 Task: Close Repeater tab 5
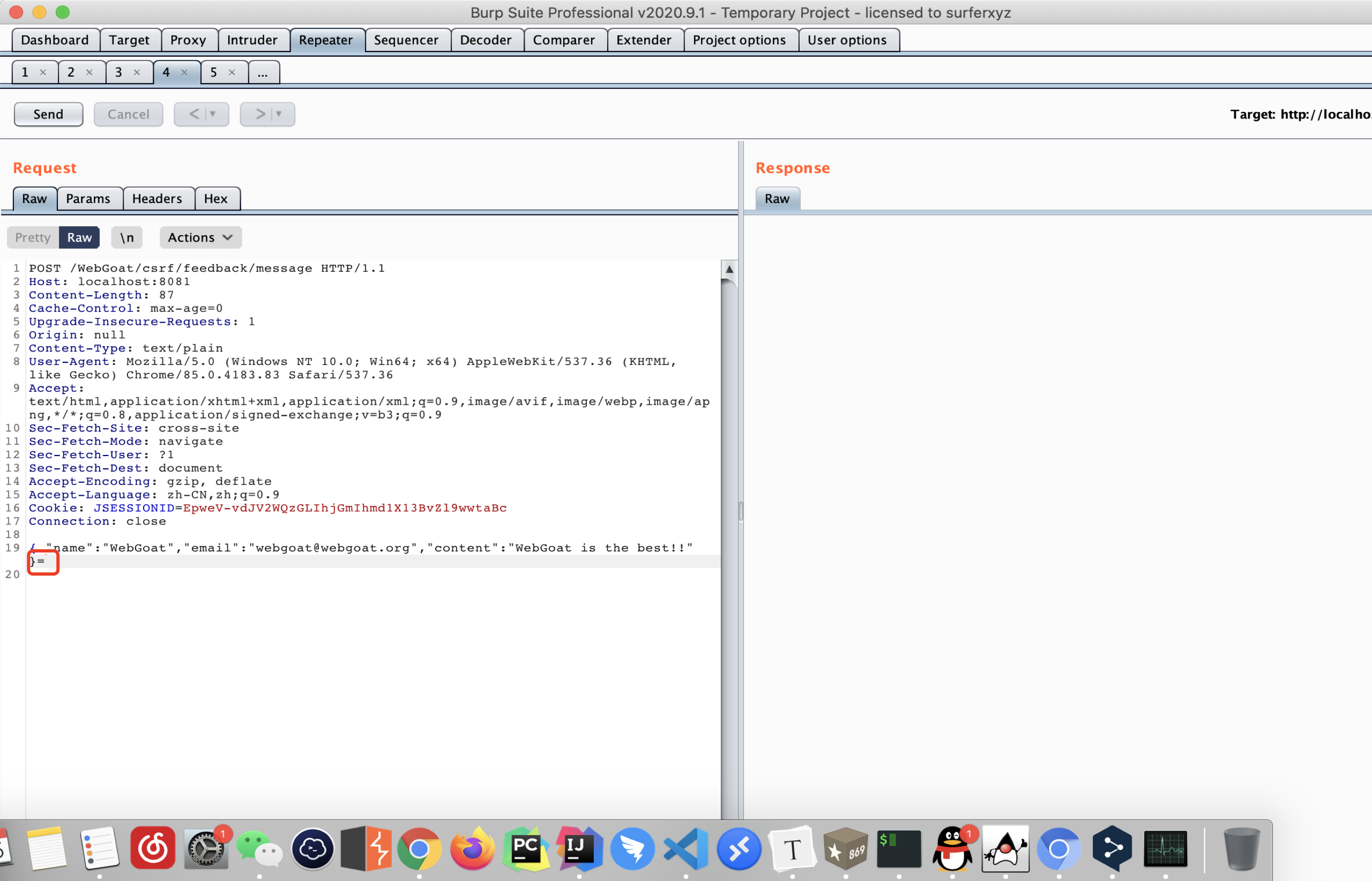click(232, 72)
